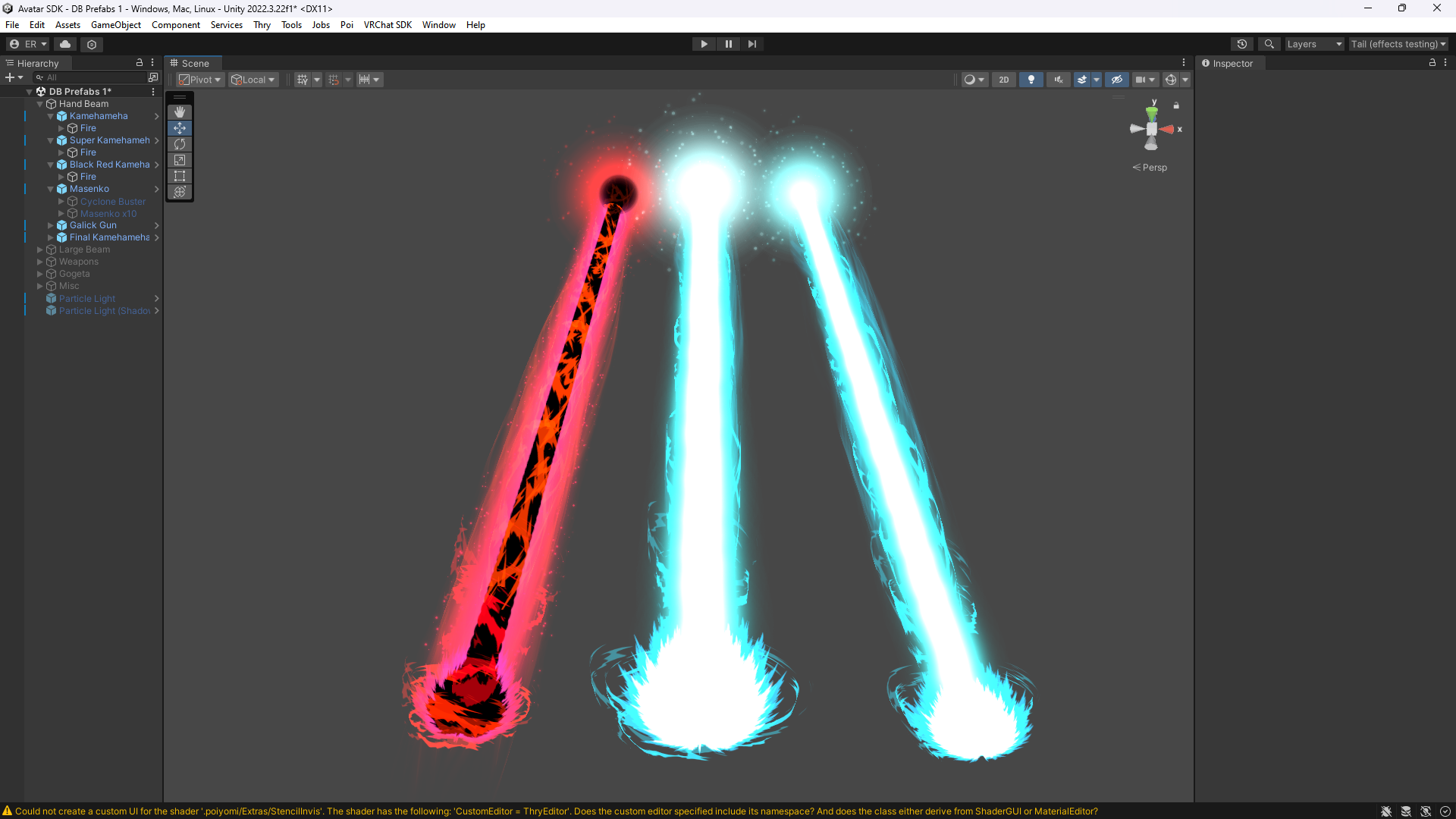Toggle scene audio mute button

(1058, 80)
